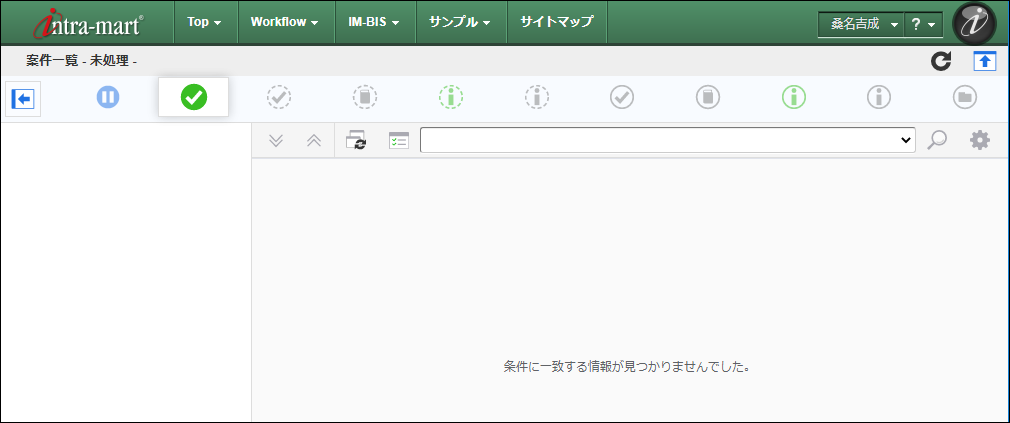Select the blue pause circle icon
The width and height of the screenshot is (1010, 423).
click(108, 98)
